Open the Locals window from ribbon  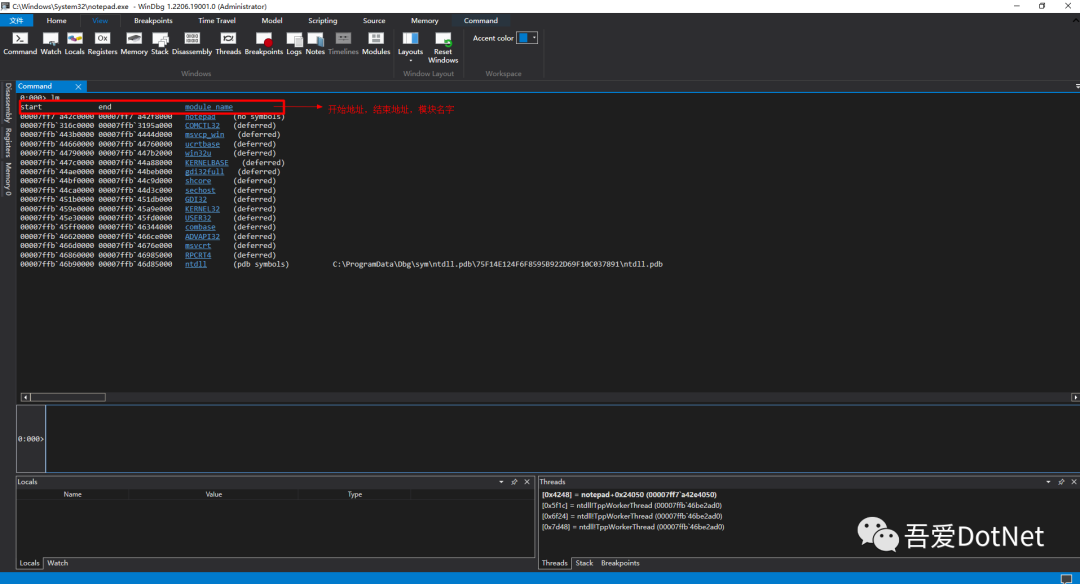coord(74,43)
